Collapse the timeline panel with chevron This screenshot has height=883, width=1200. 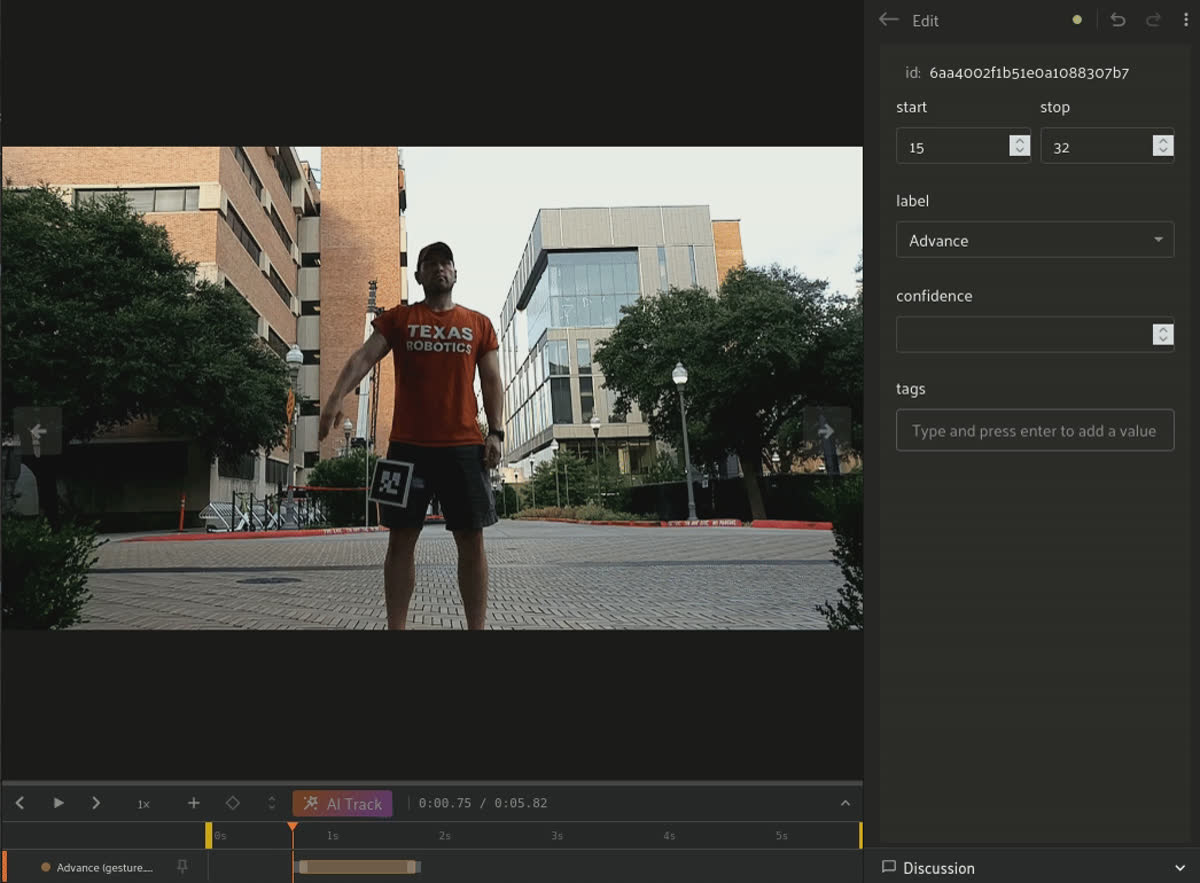coord(845,803)
